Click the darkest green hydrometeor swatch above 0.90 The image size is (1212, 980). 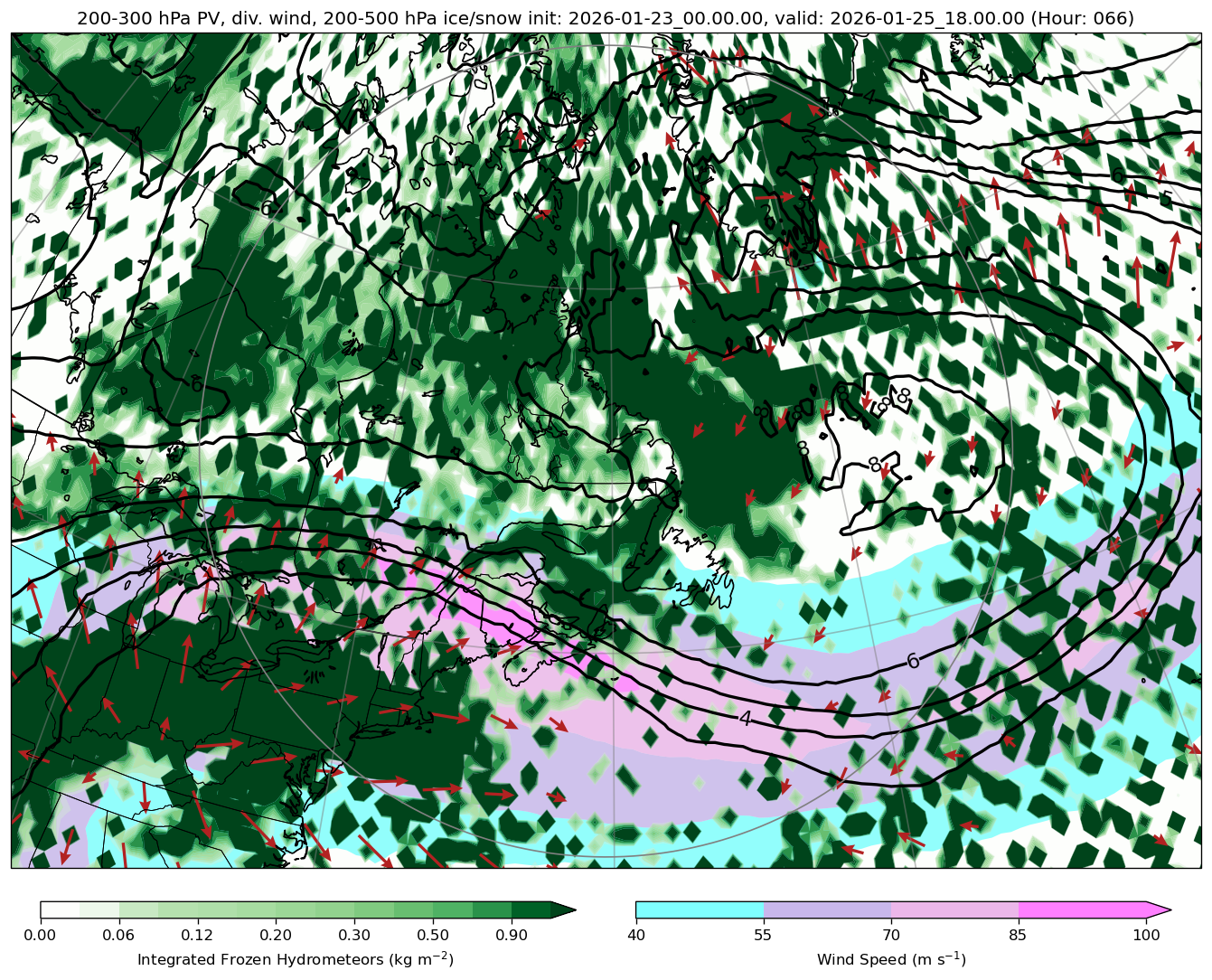tap(531, 909)
